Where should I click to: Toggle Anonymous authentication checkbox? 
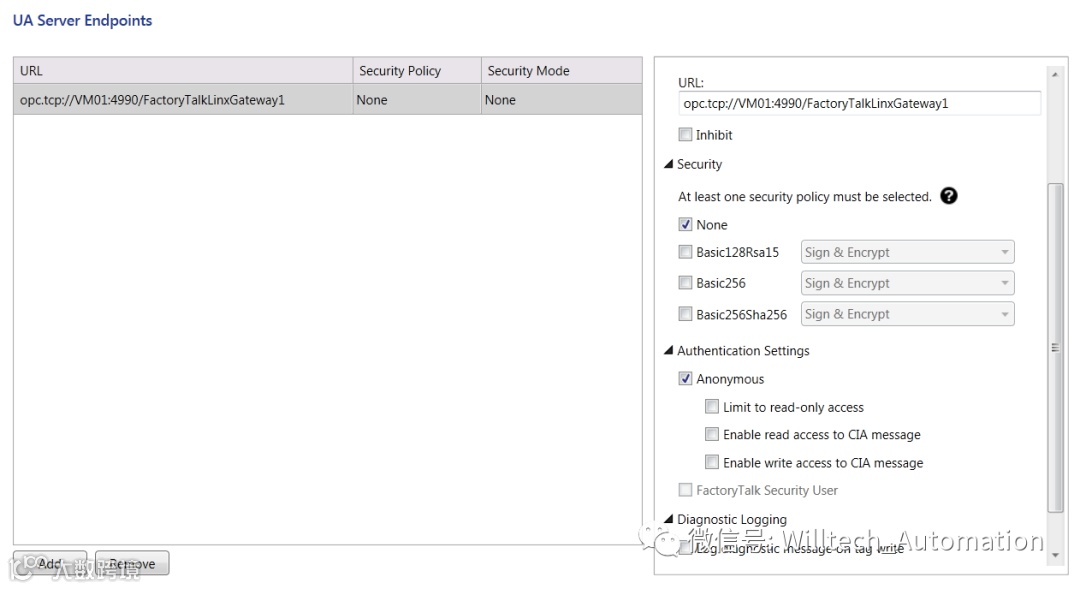[x=685, y=378]
